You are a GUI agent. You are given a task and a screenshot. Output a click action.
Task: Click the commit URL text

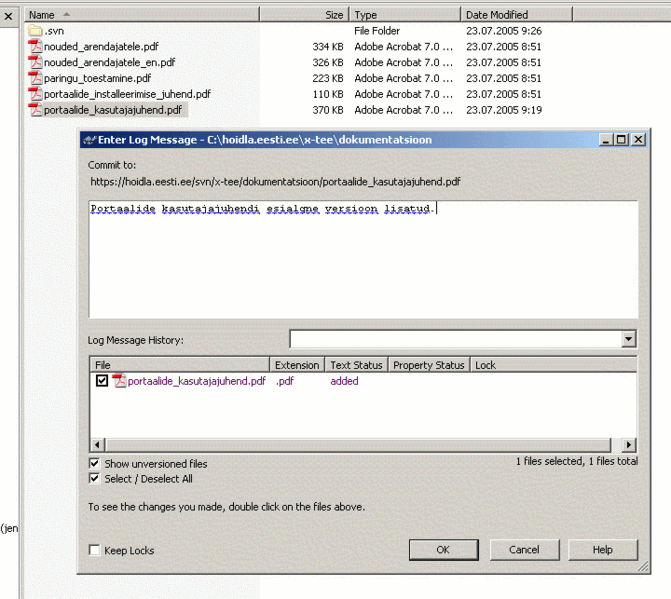(275, 181)
